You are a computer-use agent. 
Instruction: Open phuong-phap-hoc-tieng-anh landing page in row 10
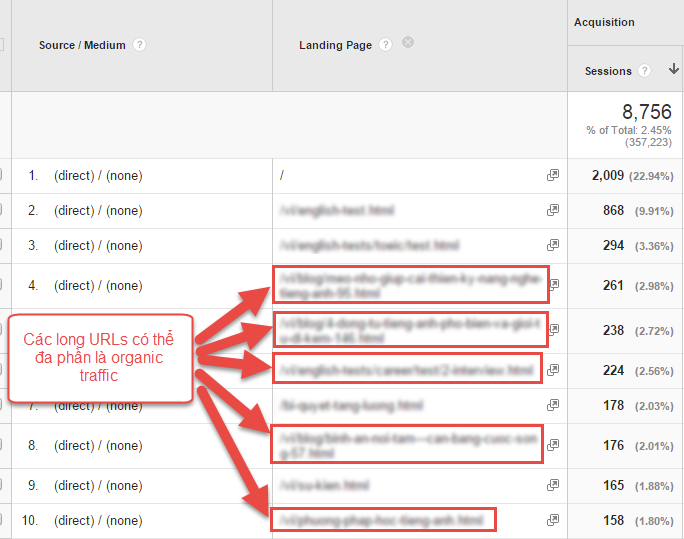tap(382, 520)
